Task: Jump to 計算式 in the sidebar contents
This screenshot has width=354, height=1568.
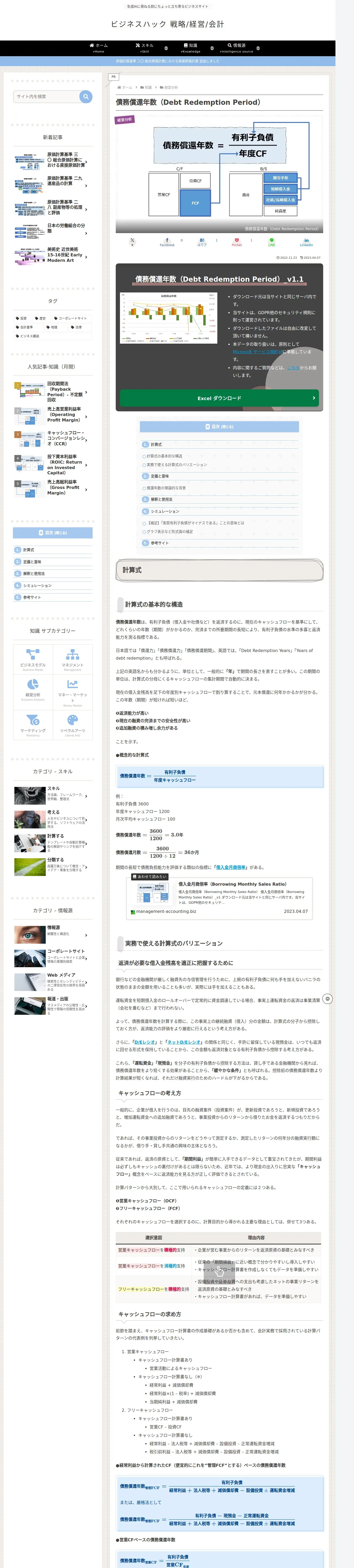Action: [53, 550]
